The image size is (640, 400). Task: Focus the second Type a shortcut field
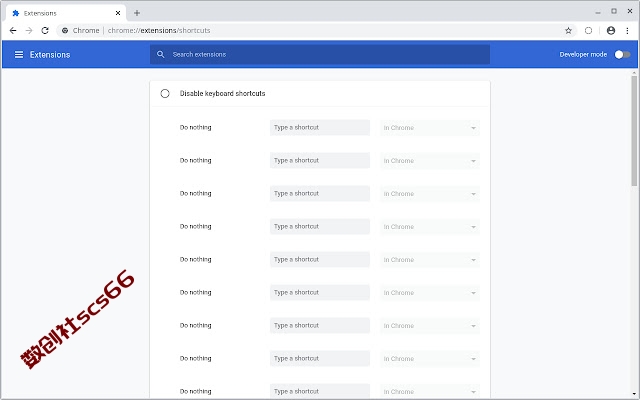pos(320,160)
